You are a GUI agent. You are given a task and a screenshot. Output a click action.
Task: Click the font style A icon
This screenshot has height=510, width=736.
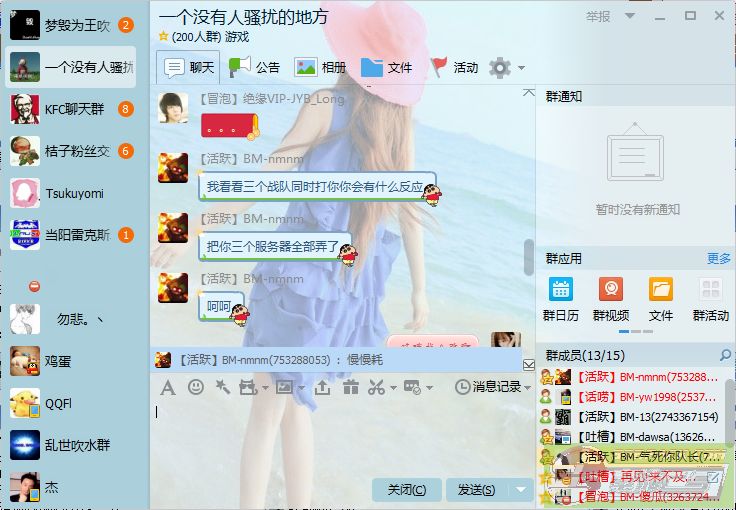click(x=168, y=387)
